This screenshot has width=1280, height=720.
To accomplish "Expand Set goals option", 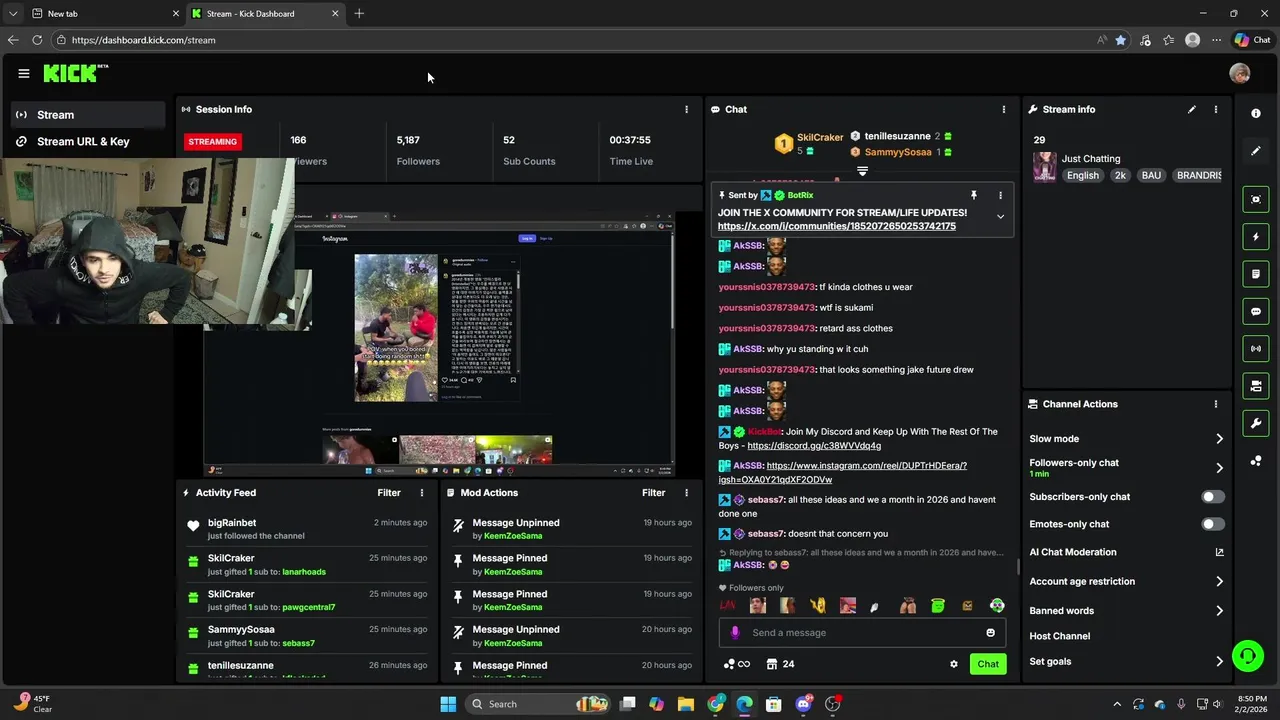I will pos(1219,662).
